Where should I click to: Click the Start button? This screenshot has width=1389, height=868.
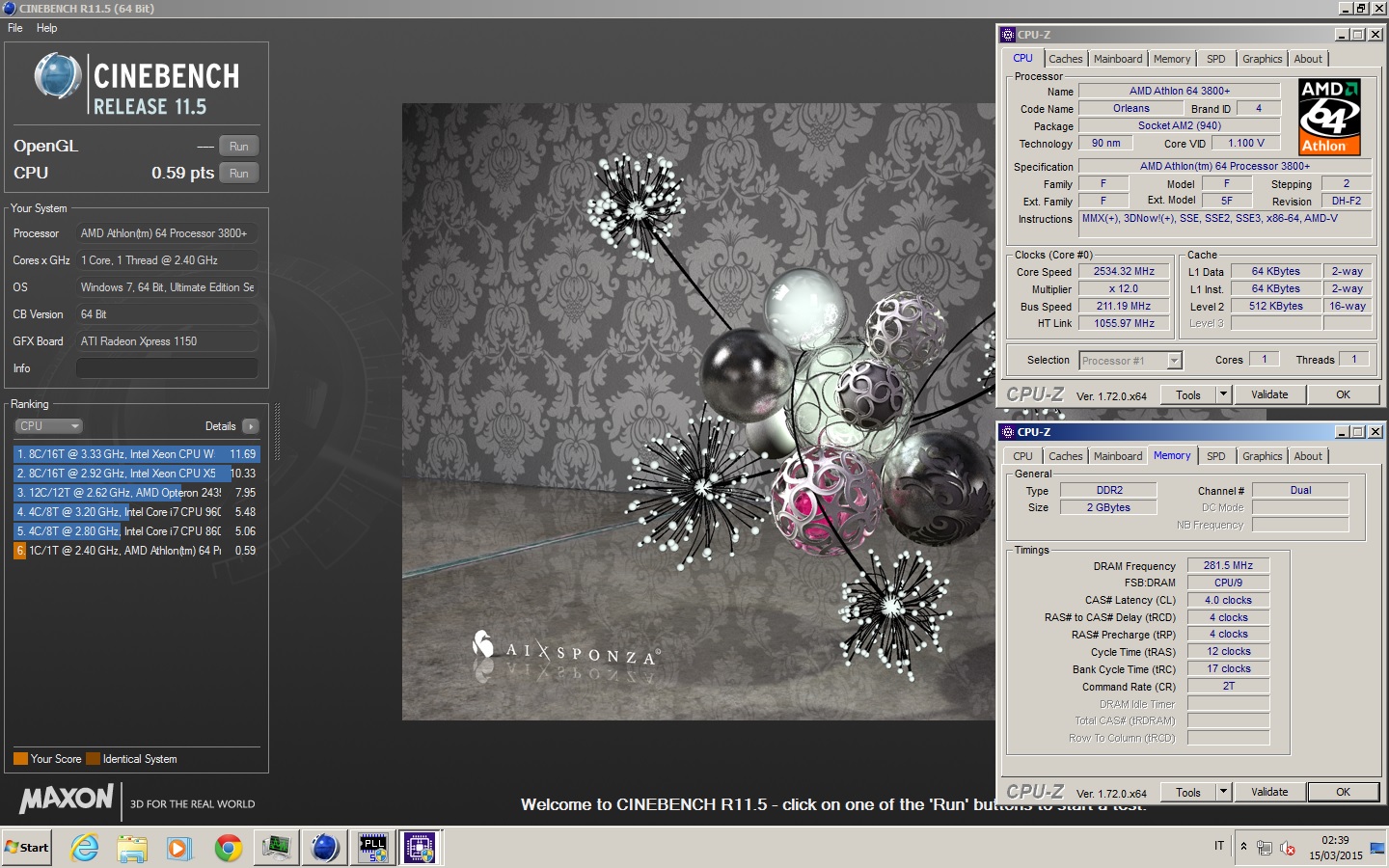pos(27,848)
